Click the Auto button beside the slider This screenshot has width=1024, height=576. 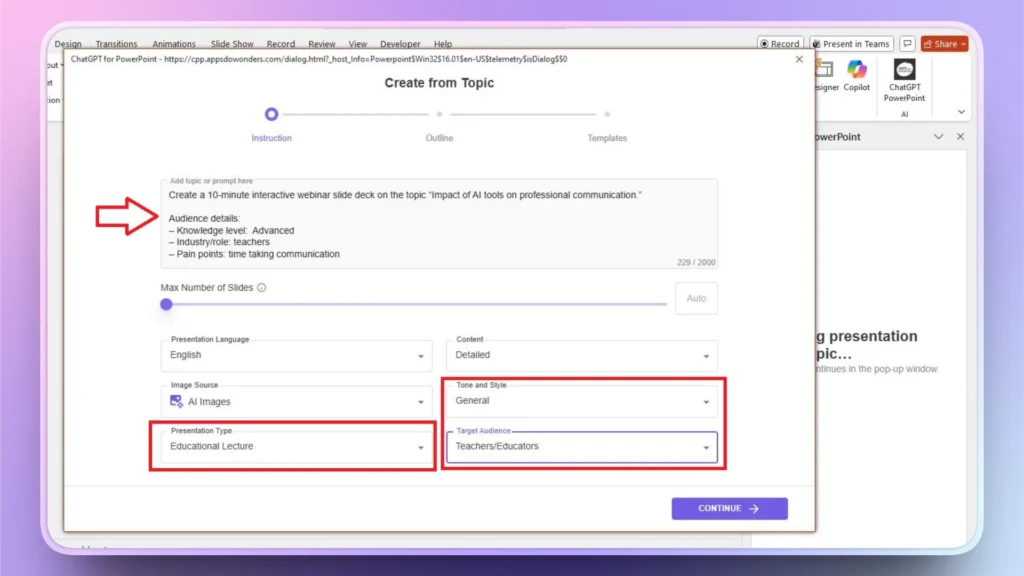pos(696,298)
